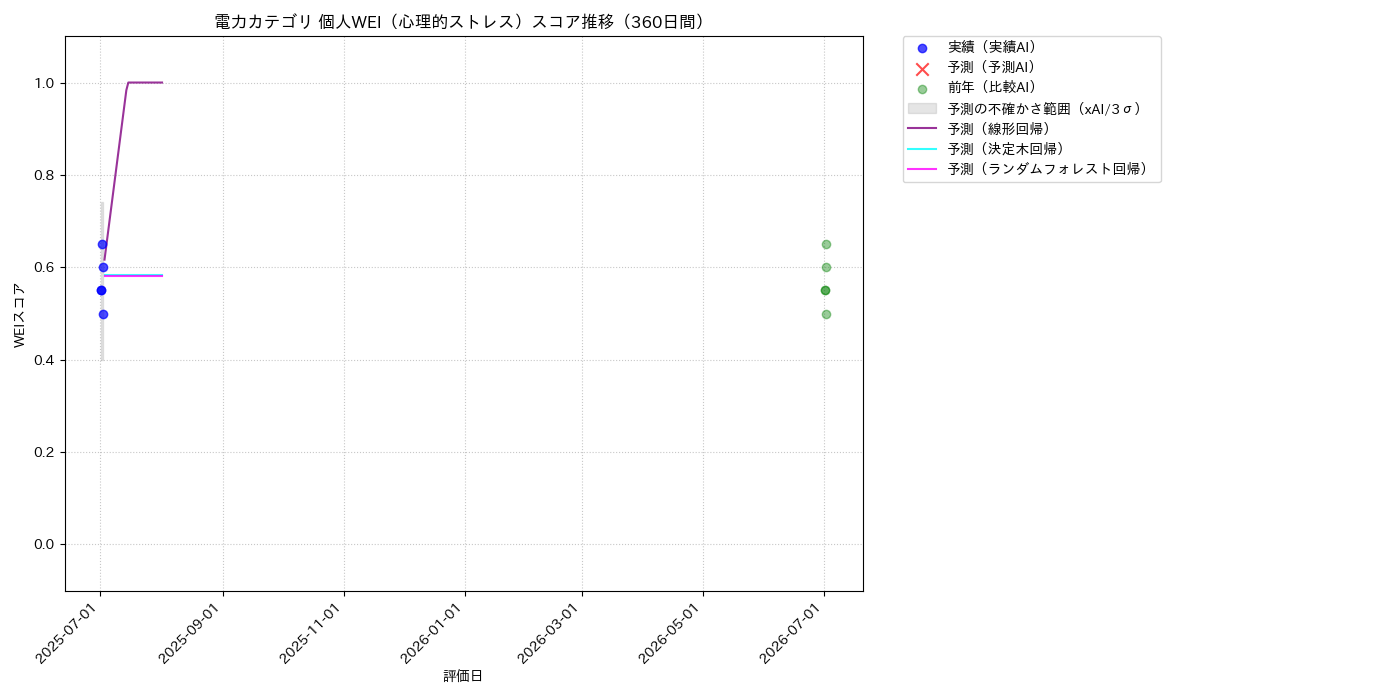Click the green previous-year point at 0.60
Viewport: 1400px width, 700px height.
(x=826, y=267)
